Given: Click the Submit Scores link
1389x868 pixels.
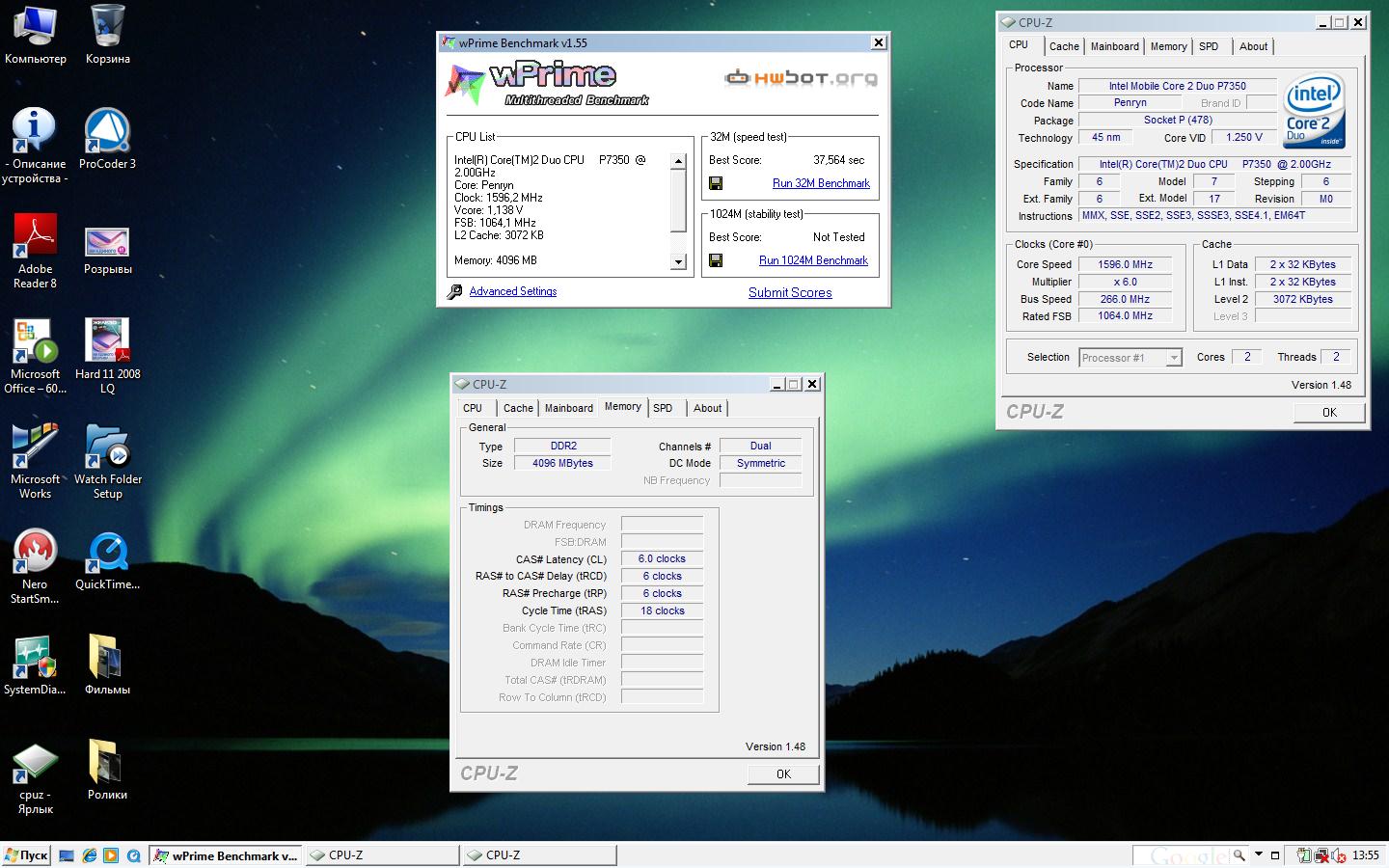Looking at the screenshot, I should tap(790, 292).
